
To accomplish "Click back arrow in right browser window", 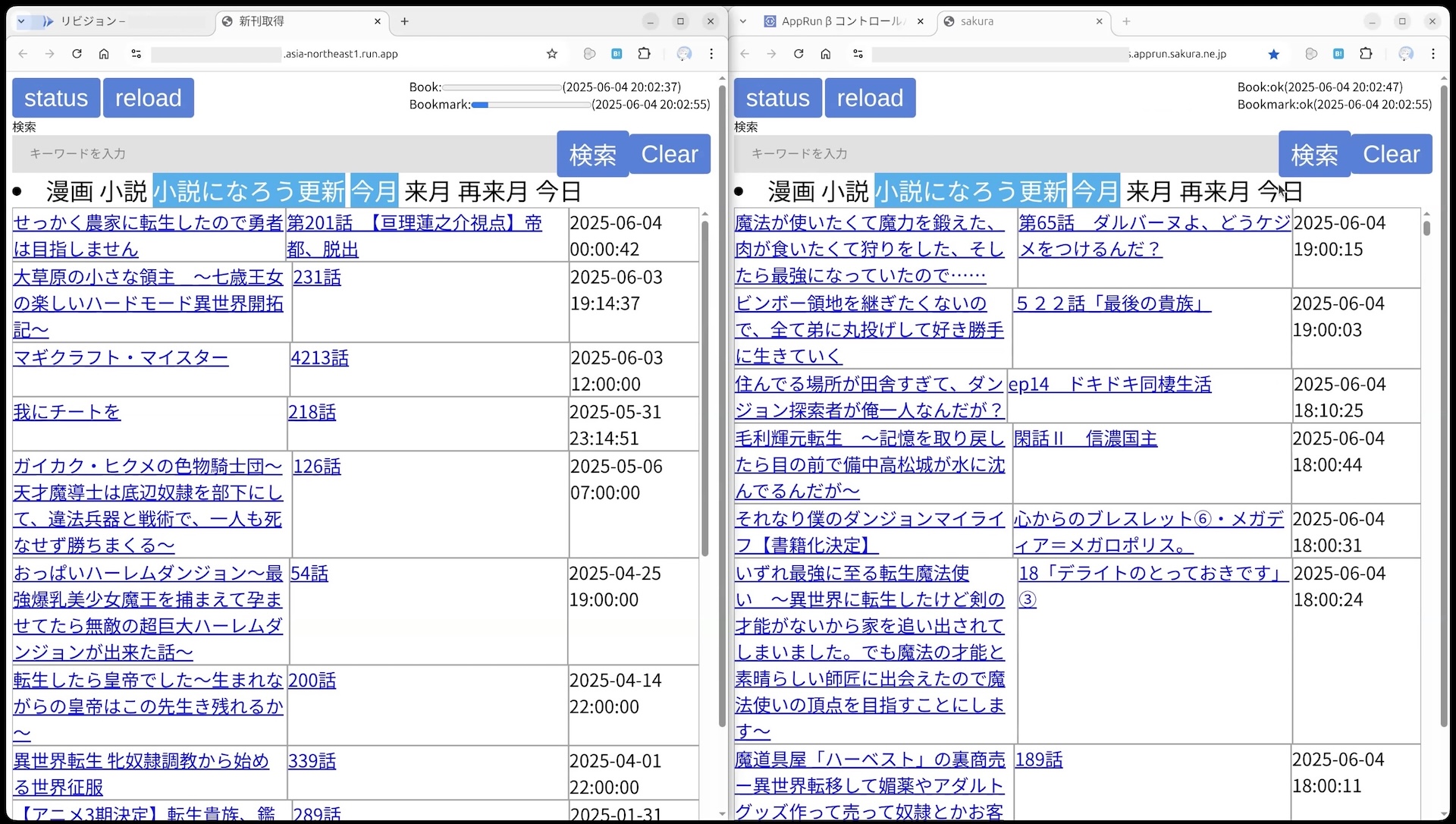I will pos(745,54).
